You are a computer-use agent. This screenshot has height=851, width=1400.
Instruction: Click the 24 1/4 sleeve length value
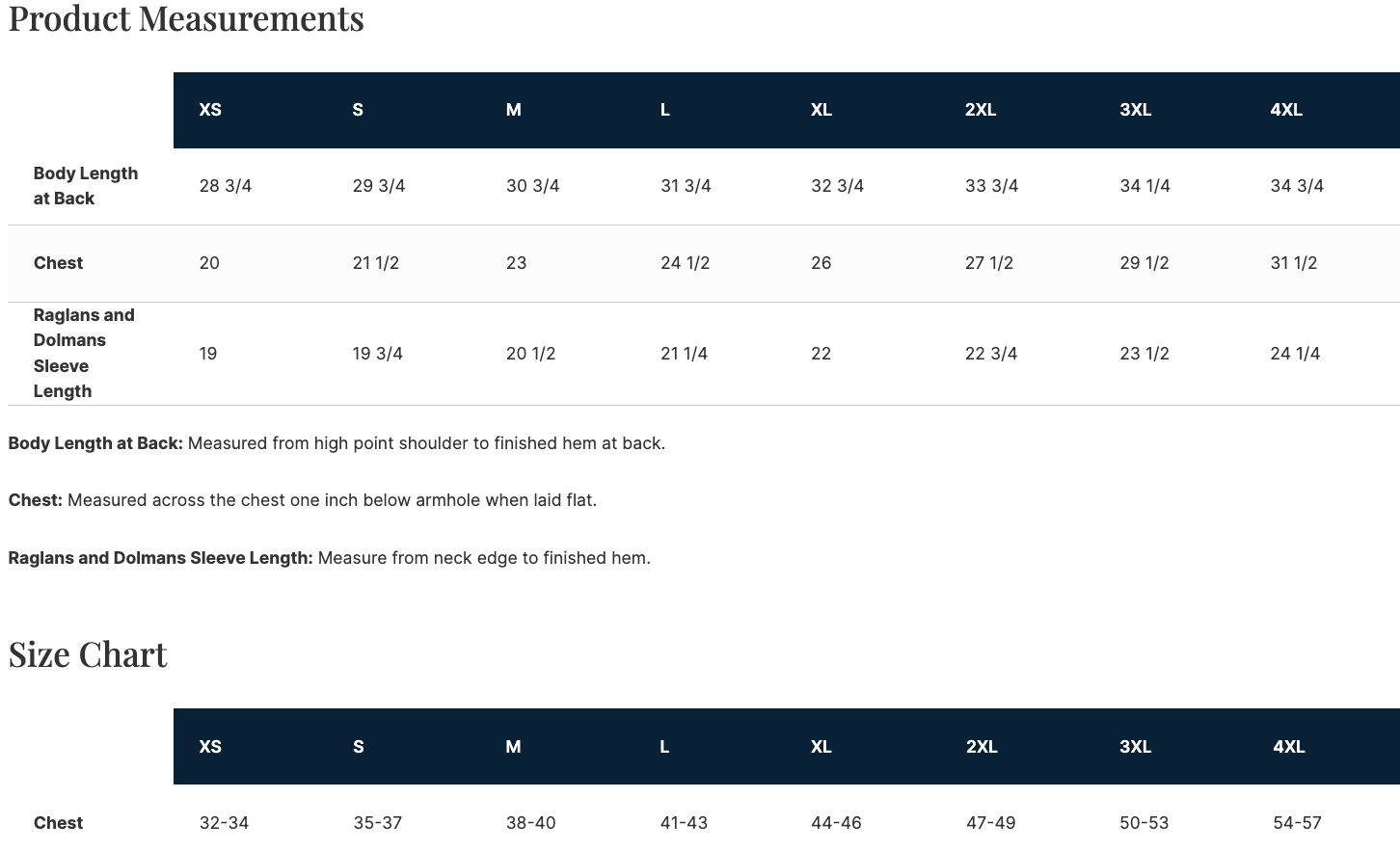coord(1295,354)
